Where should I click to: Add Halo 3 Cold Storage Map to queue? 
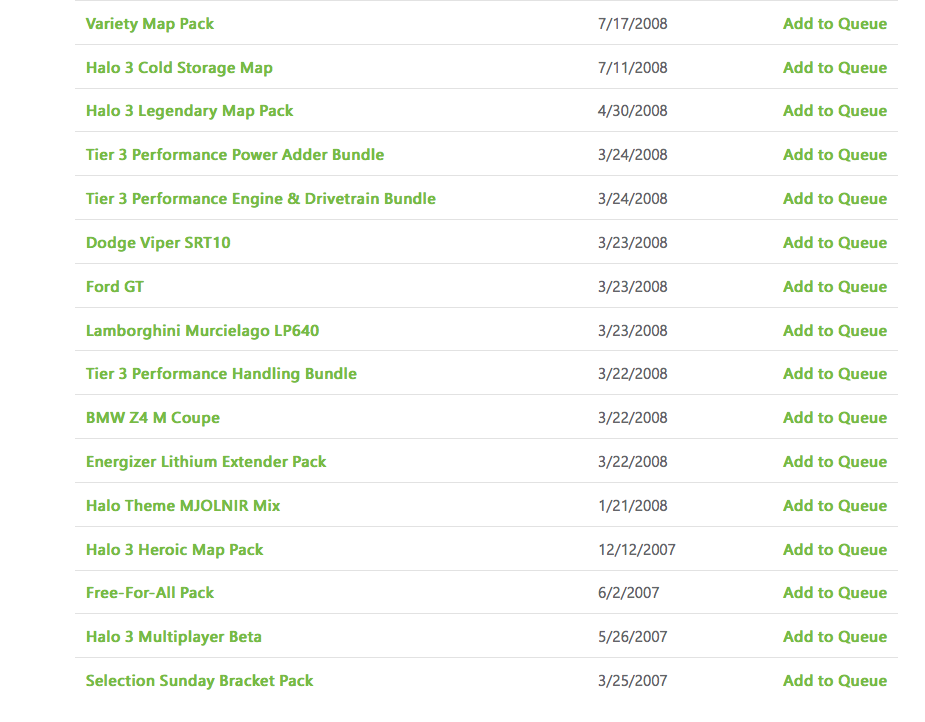pos(835,68)
